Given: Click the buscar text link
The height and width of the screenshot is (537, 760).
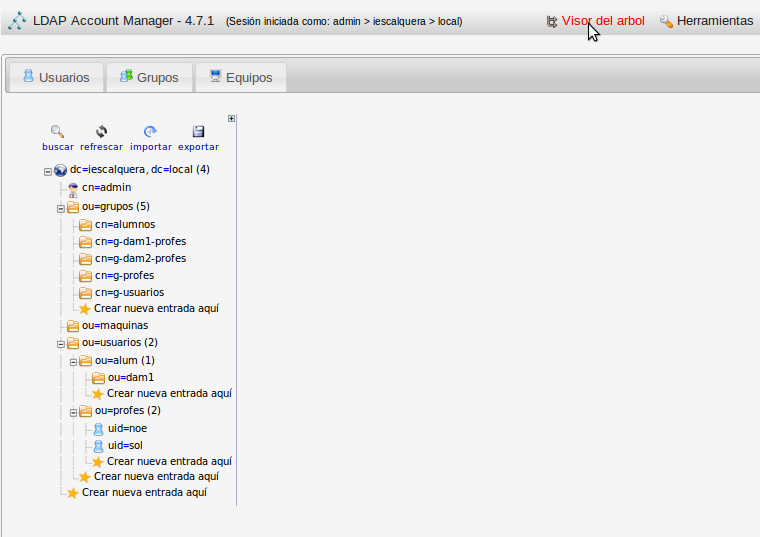Looking at the screenshot, I should [x=58, y=147].
